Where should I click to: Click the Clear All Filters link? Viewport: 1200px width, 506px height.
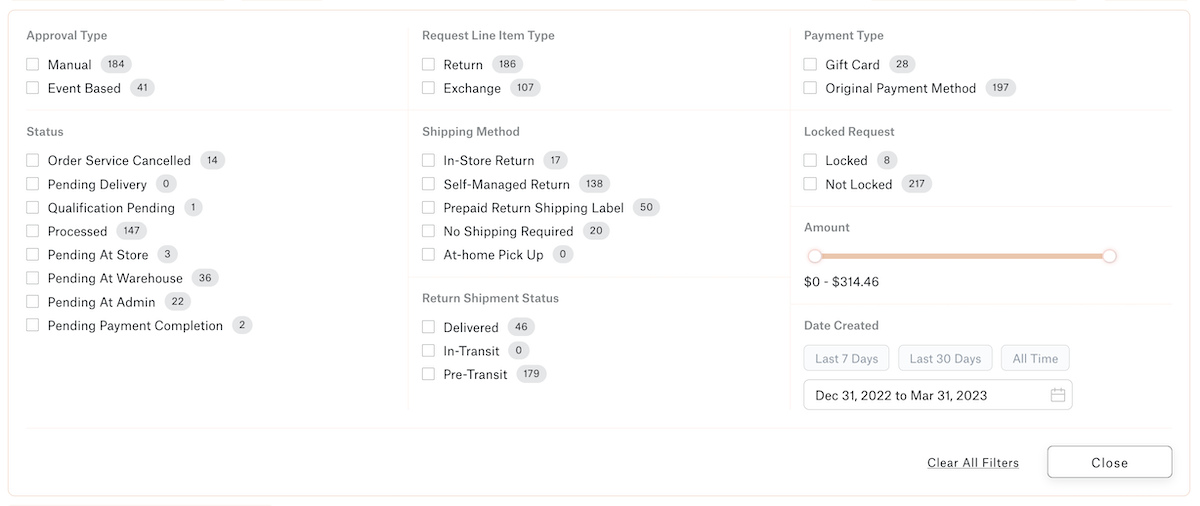pyautogui.click(x=973, y=463)
